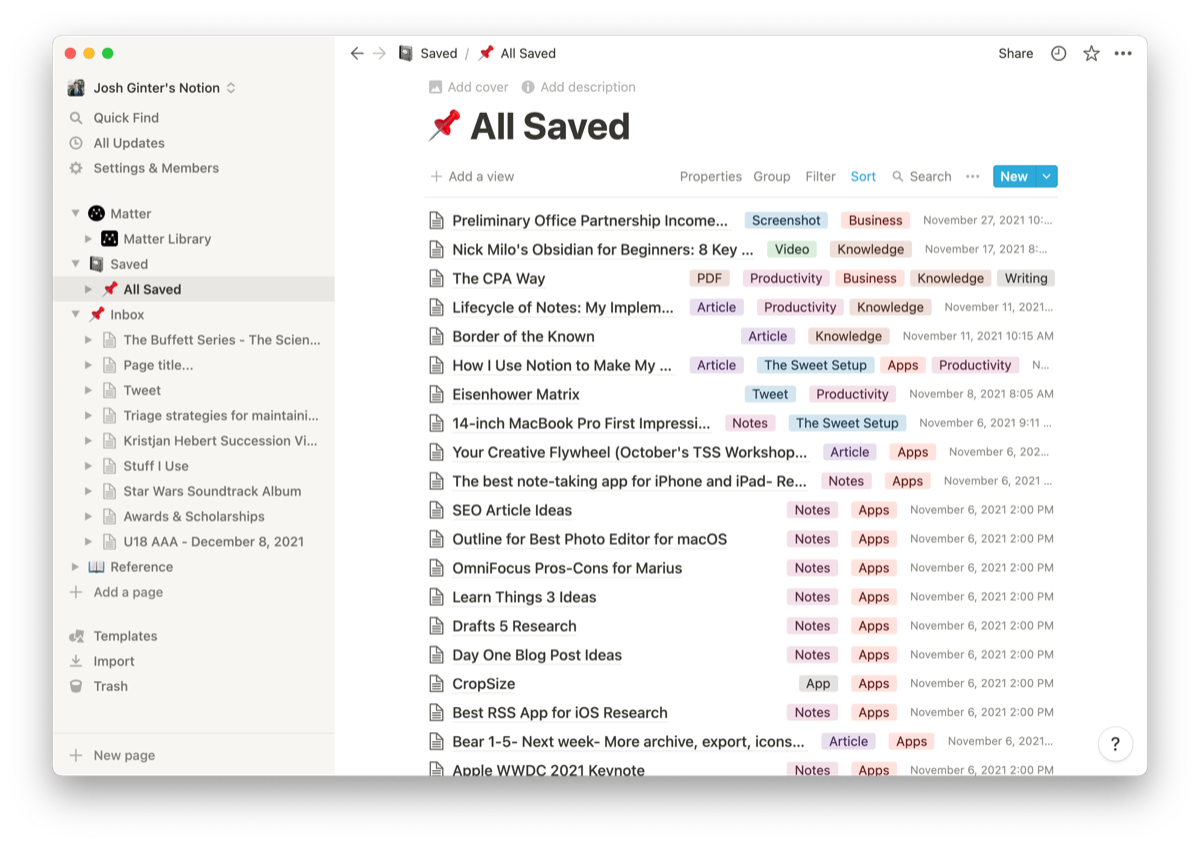This screenshot has width=1200, height=845.
Task: Open the Sort menu
Action: [863, 177]
